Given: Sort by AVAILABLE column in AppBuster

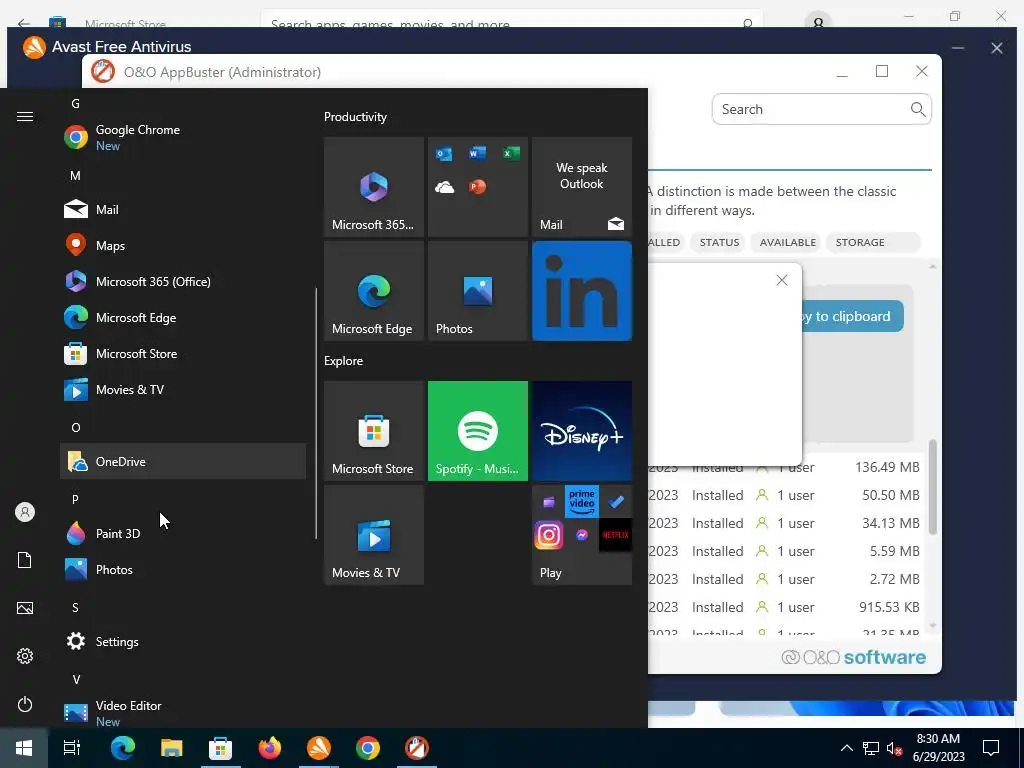Looking at the screenshot, I should (x=788, y=242).
